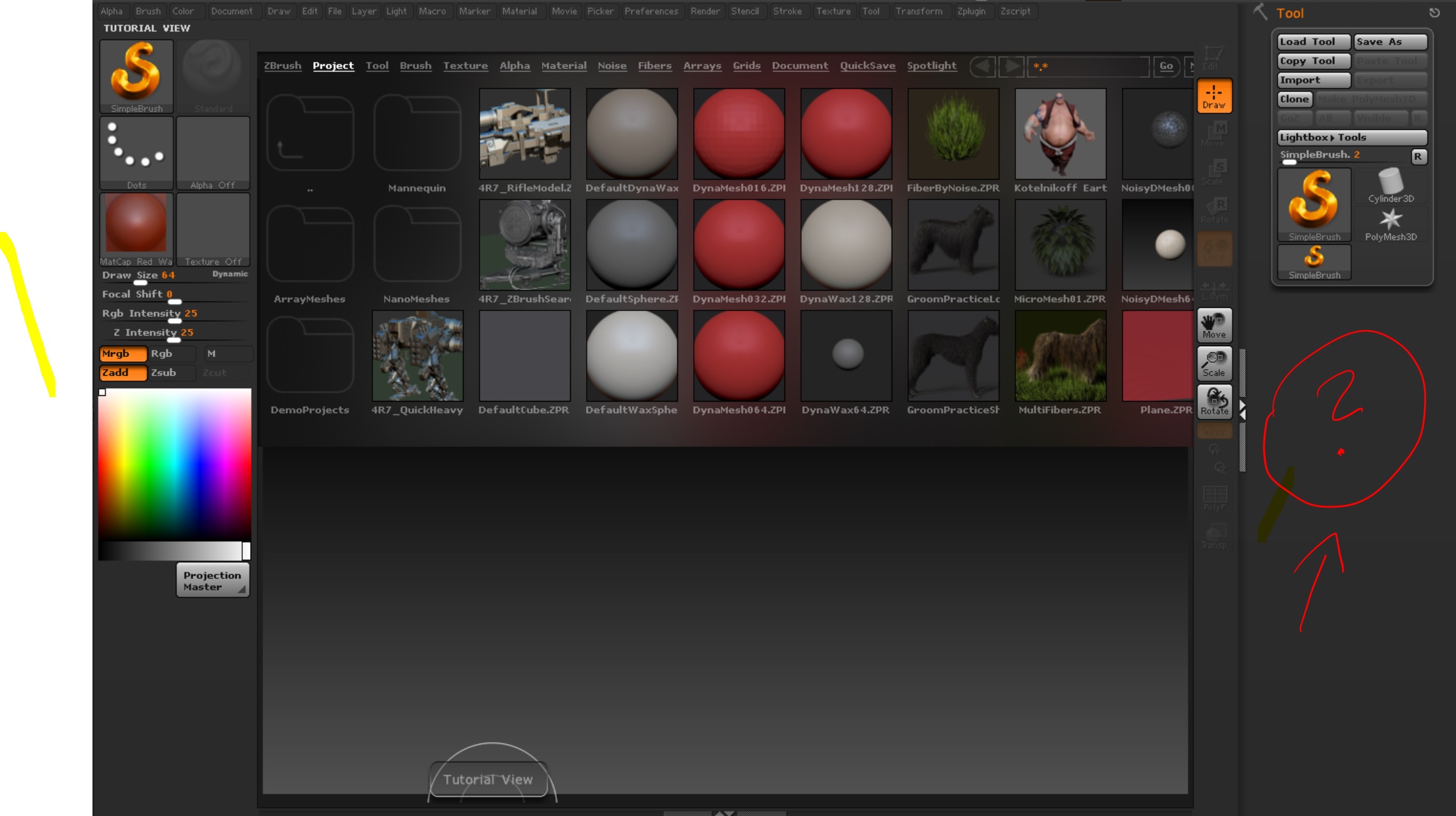The width and height of the screenshot is (1456, 816).
Task: Adjust the Focal Shift slider
Action: coord(175,295)
